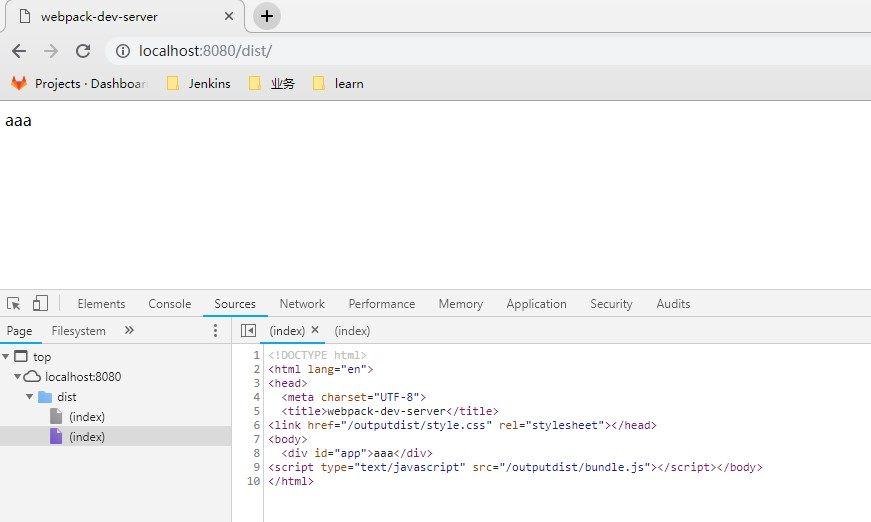This screenshot has width=871, height=522.
Task: Switch to the Security panel
Action: (x=611, y=304)
